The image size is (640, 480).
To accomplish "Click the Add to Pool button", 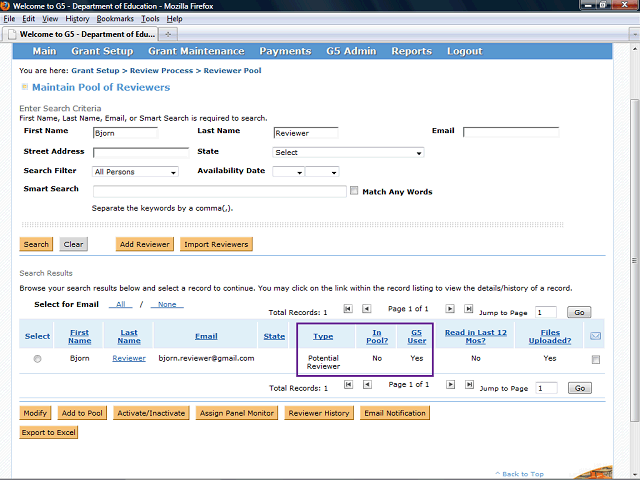I will (81, 413).
